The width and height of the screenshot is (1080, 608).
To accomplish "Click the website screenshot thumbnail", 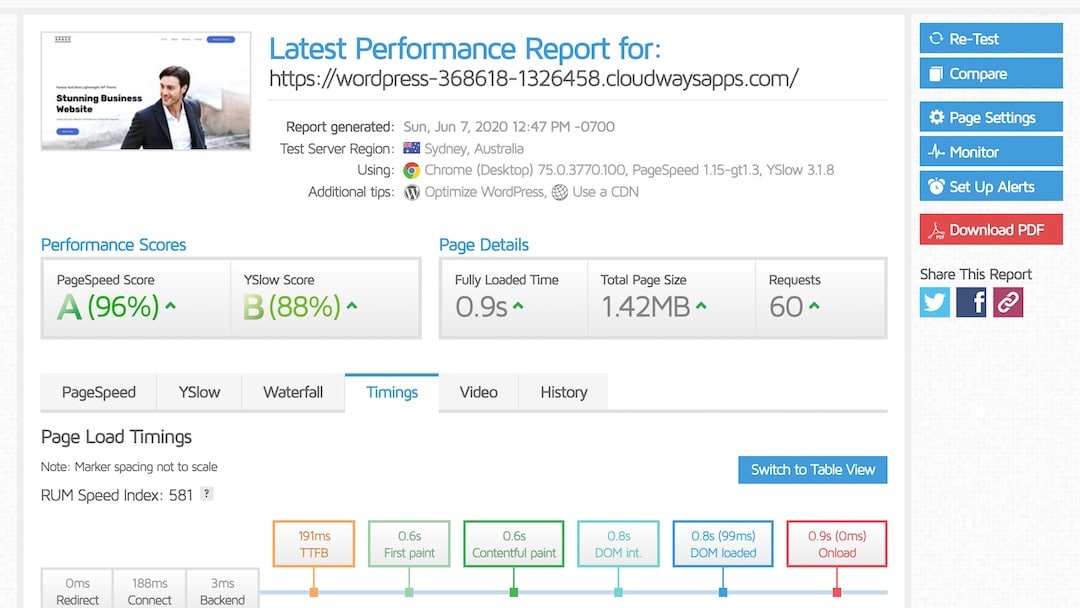I will click(x=146, y=91).
